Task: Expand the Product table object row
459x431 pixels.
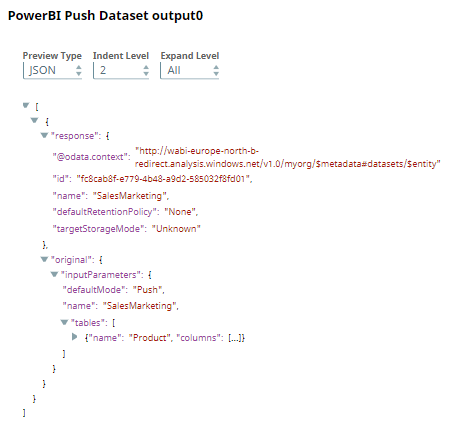Action: coord(74,337)
